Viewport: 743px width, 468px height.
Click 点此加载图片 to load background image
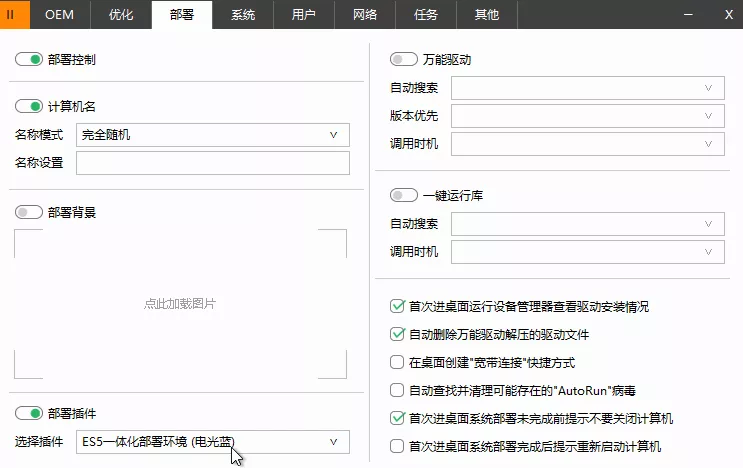180,304
